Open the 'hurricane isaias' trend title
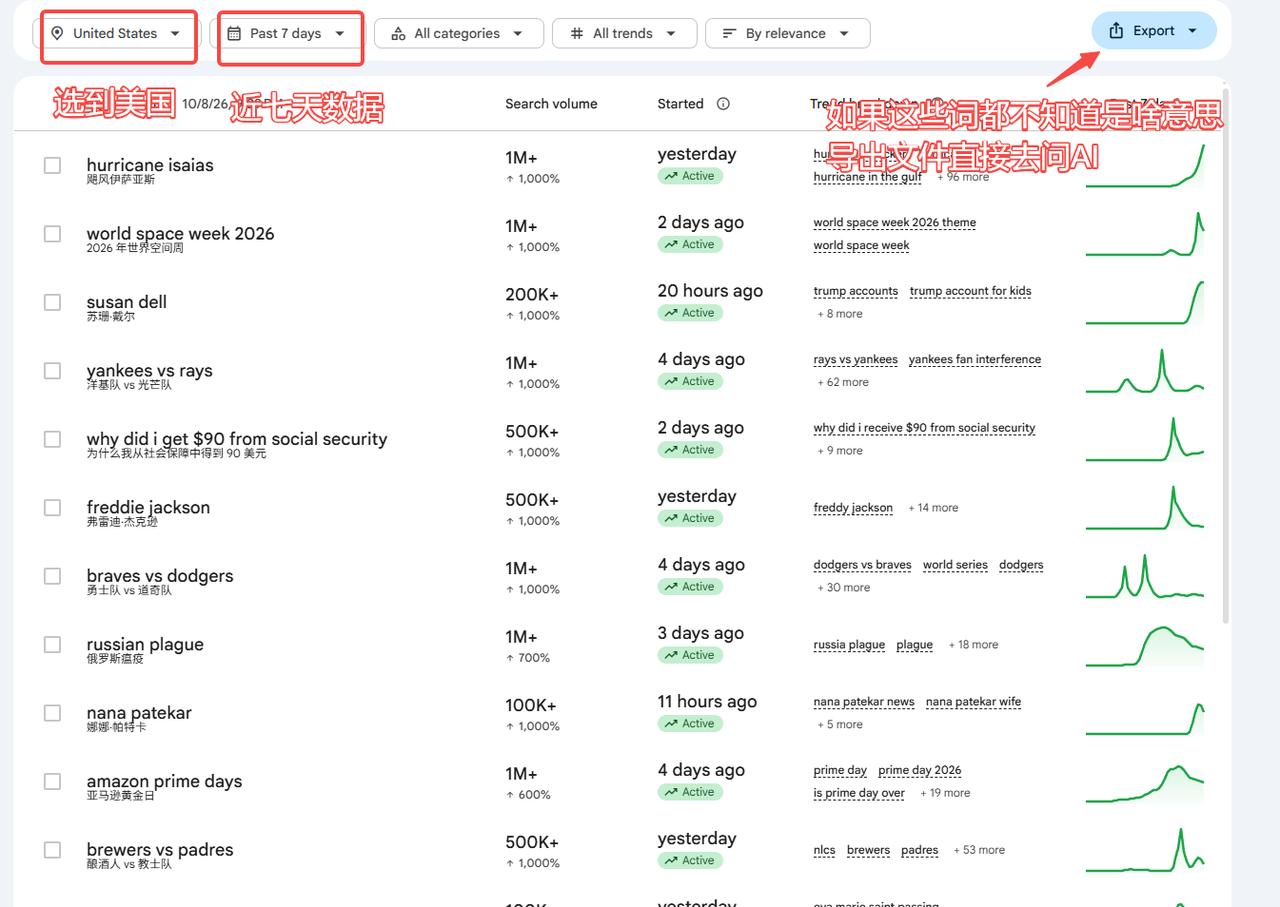The height and width of the screenshot is (907, 1280). [x=150, y=165]
